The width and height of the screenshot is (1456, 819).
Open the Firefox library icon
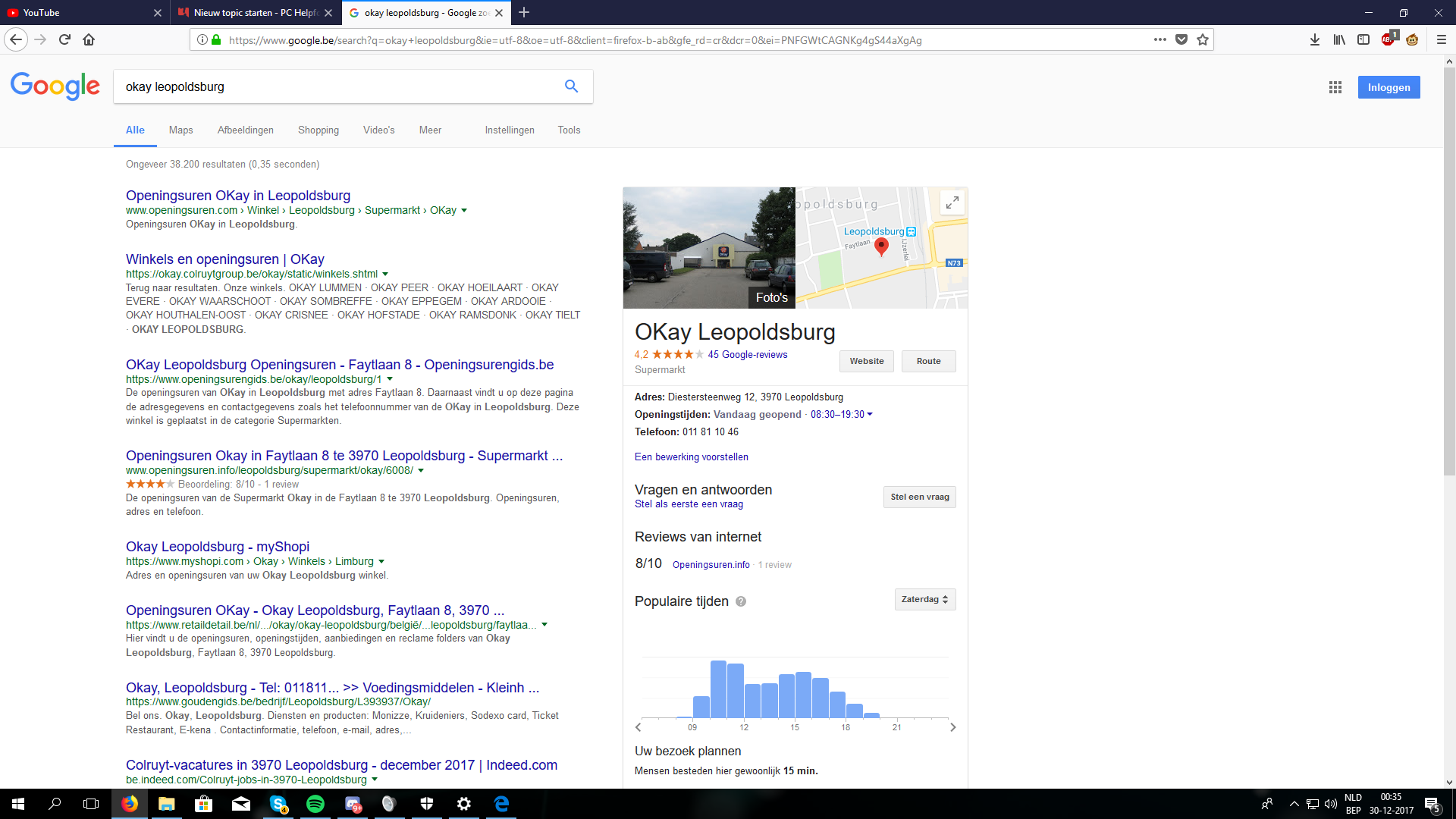tap(1339, 39)
